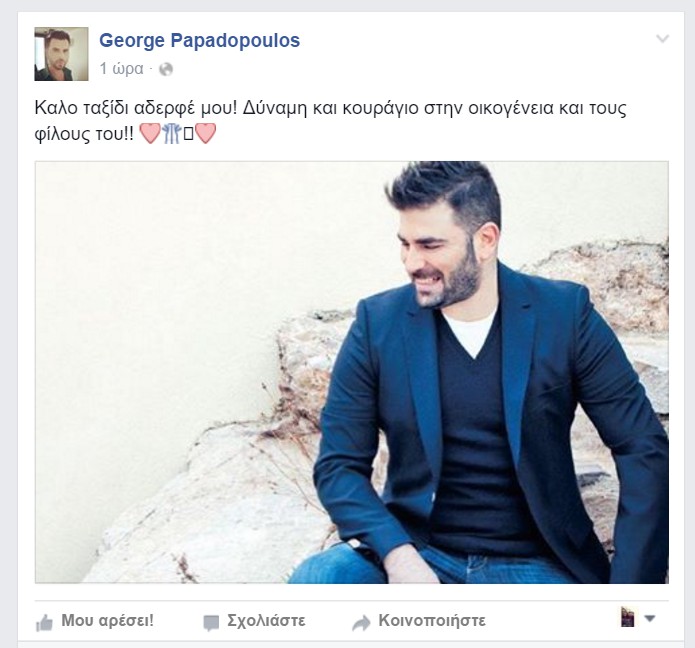The image size is (695, 648).
Task: Click the word 'Δύναμη' in post text
Action: pyautogui.click(x=275, y=109)
